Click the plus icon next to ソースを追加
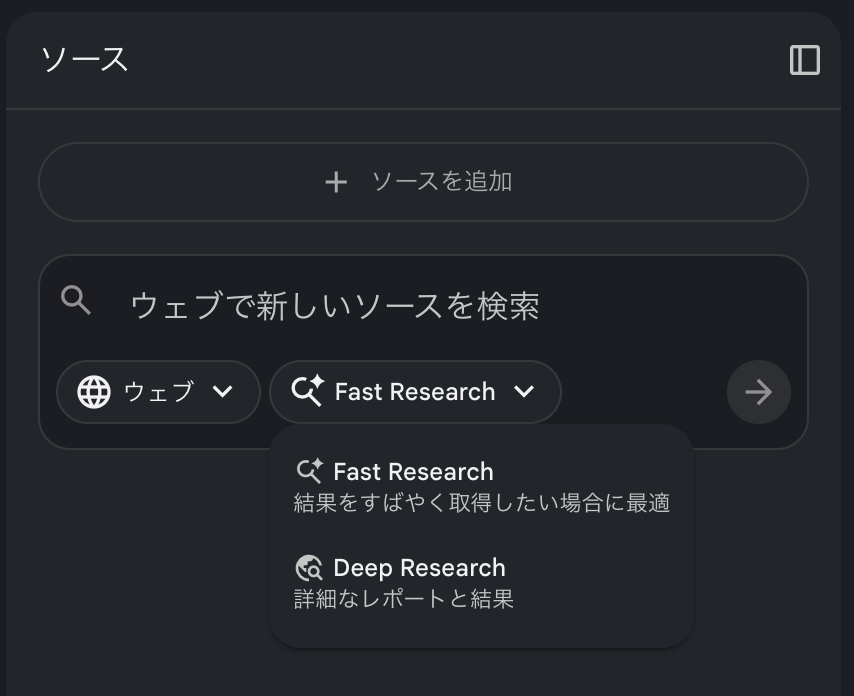 [x=335, y=182]
